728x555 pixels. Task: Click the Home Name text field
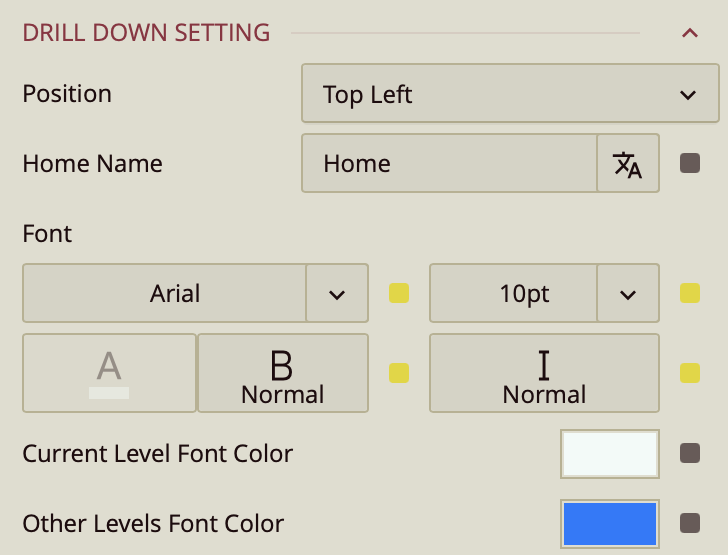point(449,163)
